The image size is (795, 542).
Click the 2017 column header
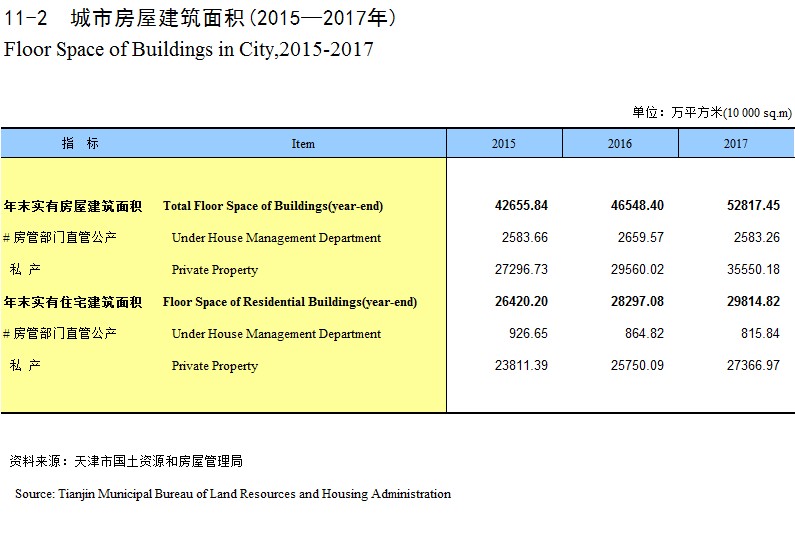click(736, 143)
